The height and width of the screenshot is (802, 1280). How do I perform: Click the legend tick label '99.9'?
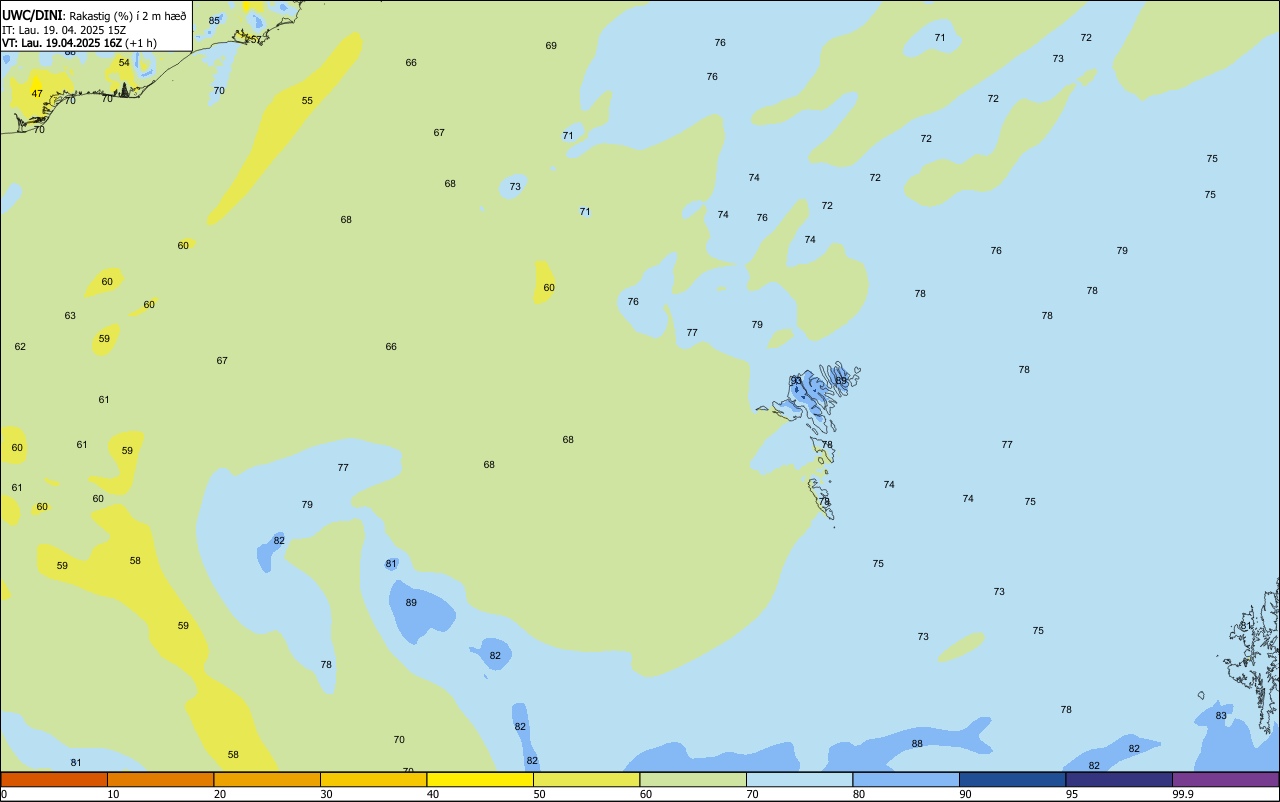pos(1183,794)
